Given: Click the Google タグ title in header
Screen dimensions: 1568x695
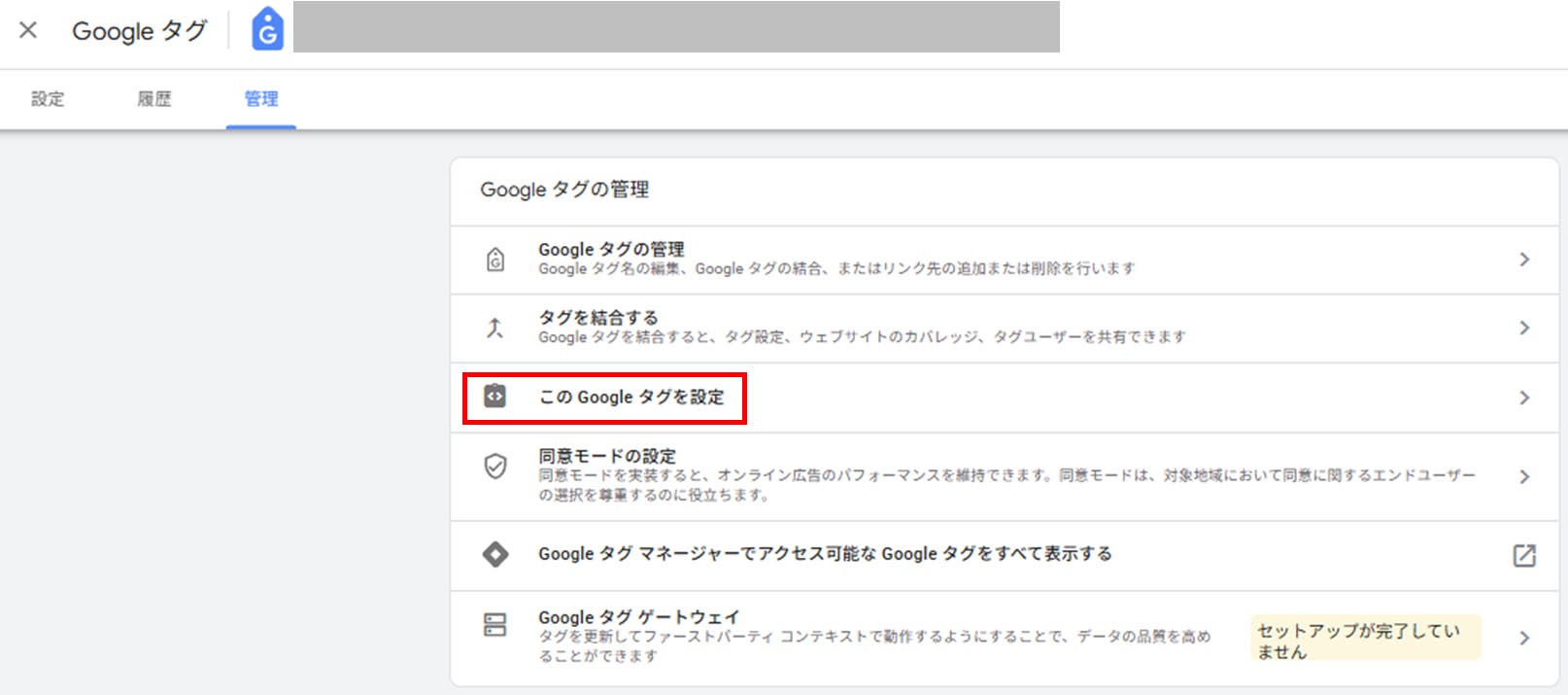Looking at the screenshot, I should tap(140, 31).
